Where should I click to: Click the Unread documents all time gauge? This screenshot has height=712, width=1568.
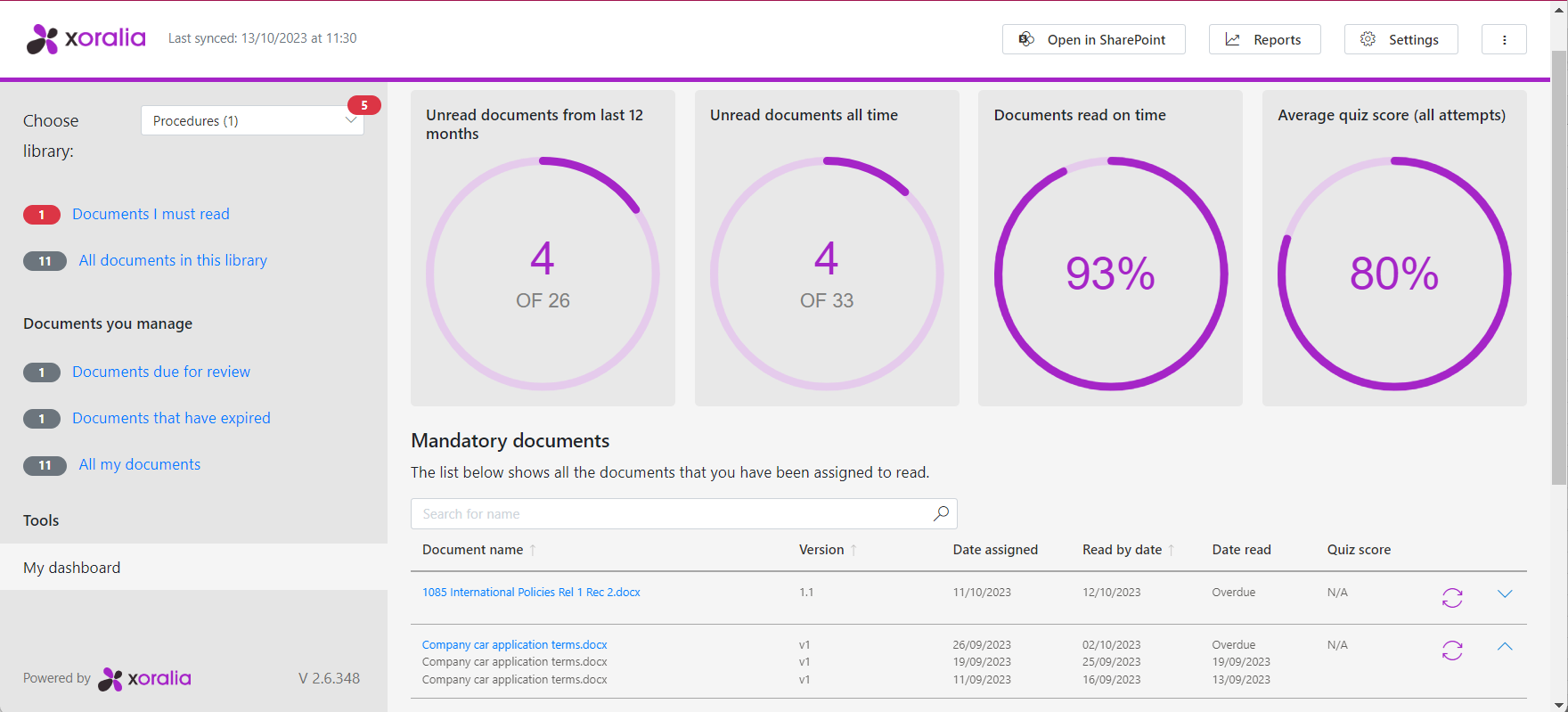point(827,274)
